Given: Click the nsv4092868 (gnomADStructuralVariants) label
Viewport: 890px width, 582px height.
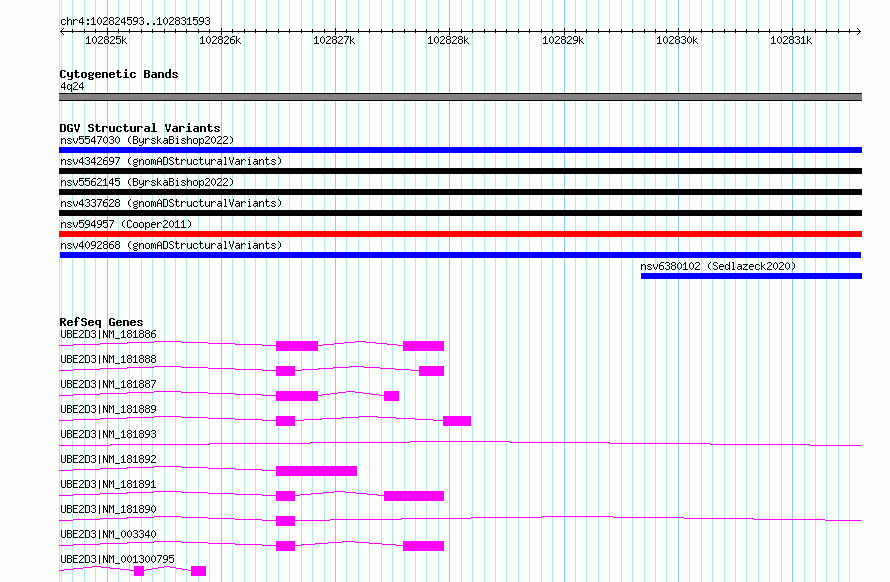Looking at the screenshot, I should (171, 245).
